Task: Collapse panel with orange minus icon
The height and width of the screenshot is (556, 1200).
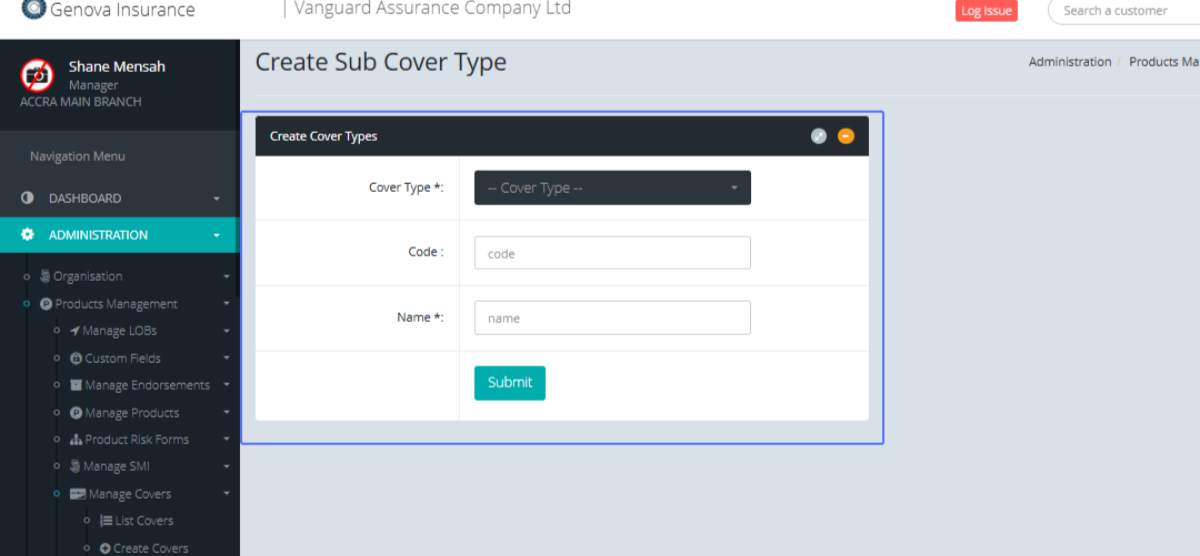Action: (x=846, y=136)
